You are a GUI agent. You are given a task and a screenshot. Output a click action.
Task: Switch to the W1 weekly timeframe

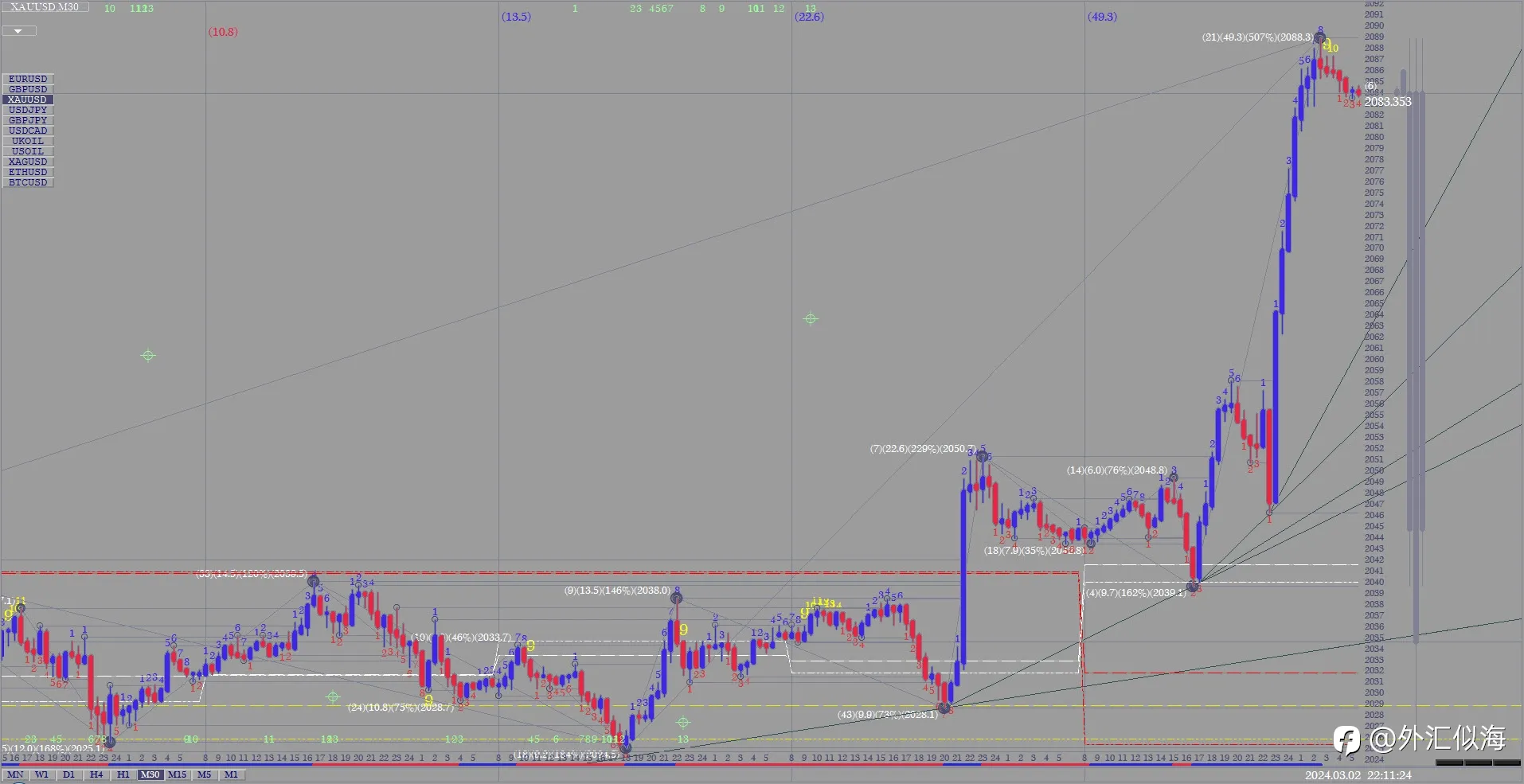41,774
